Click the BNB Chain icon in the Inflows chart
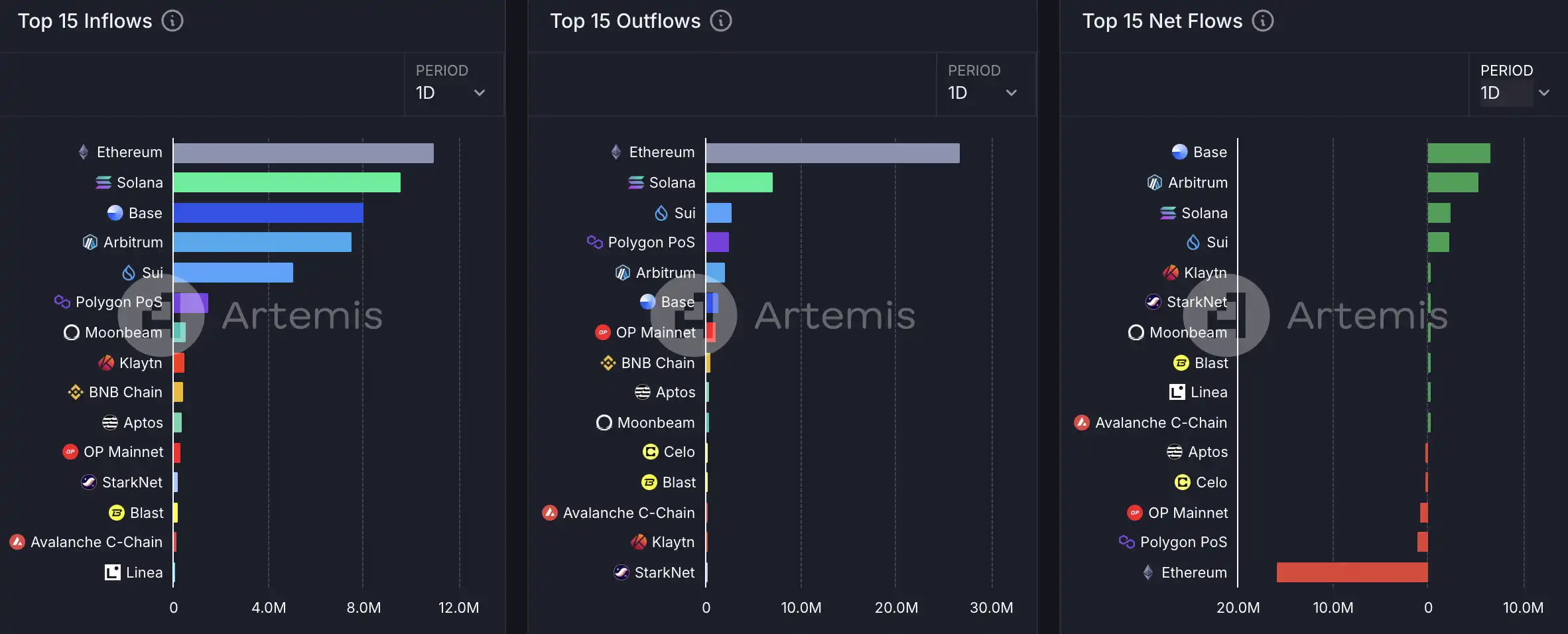 point(76,392)
